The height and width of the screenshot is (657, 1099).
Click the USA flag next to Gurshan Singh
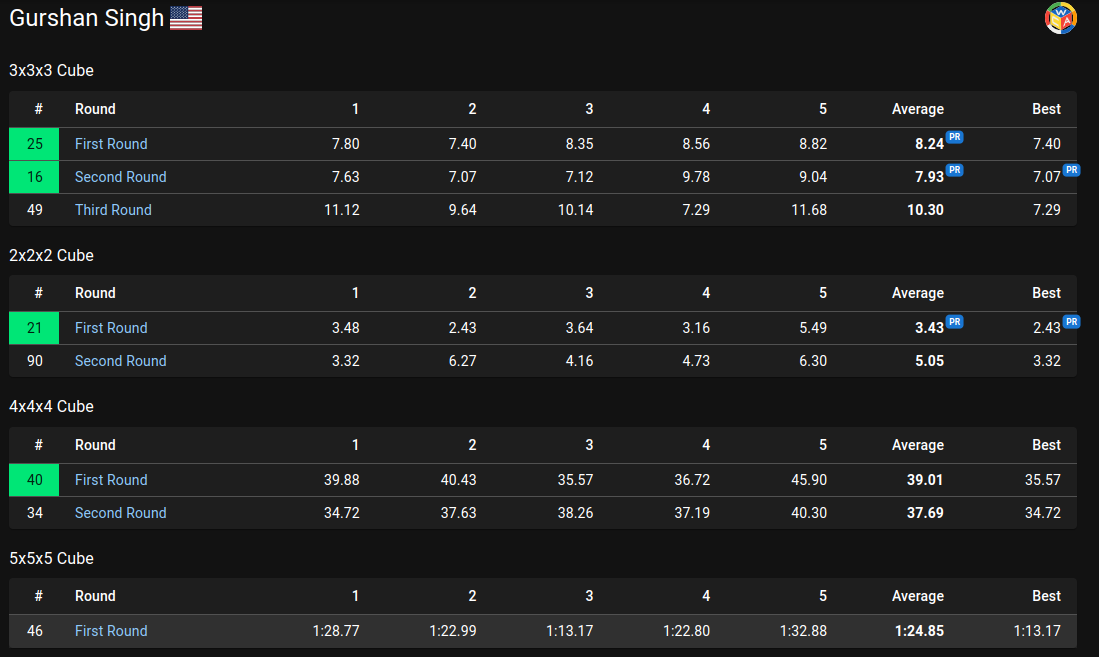186,18
